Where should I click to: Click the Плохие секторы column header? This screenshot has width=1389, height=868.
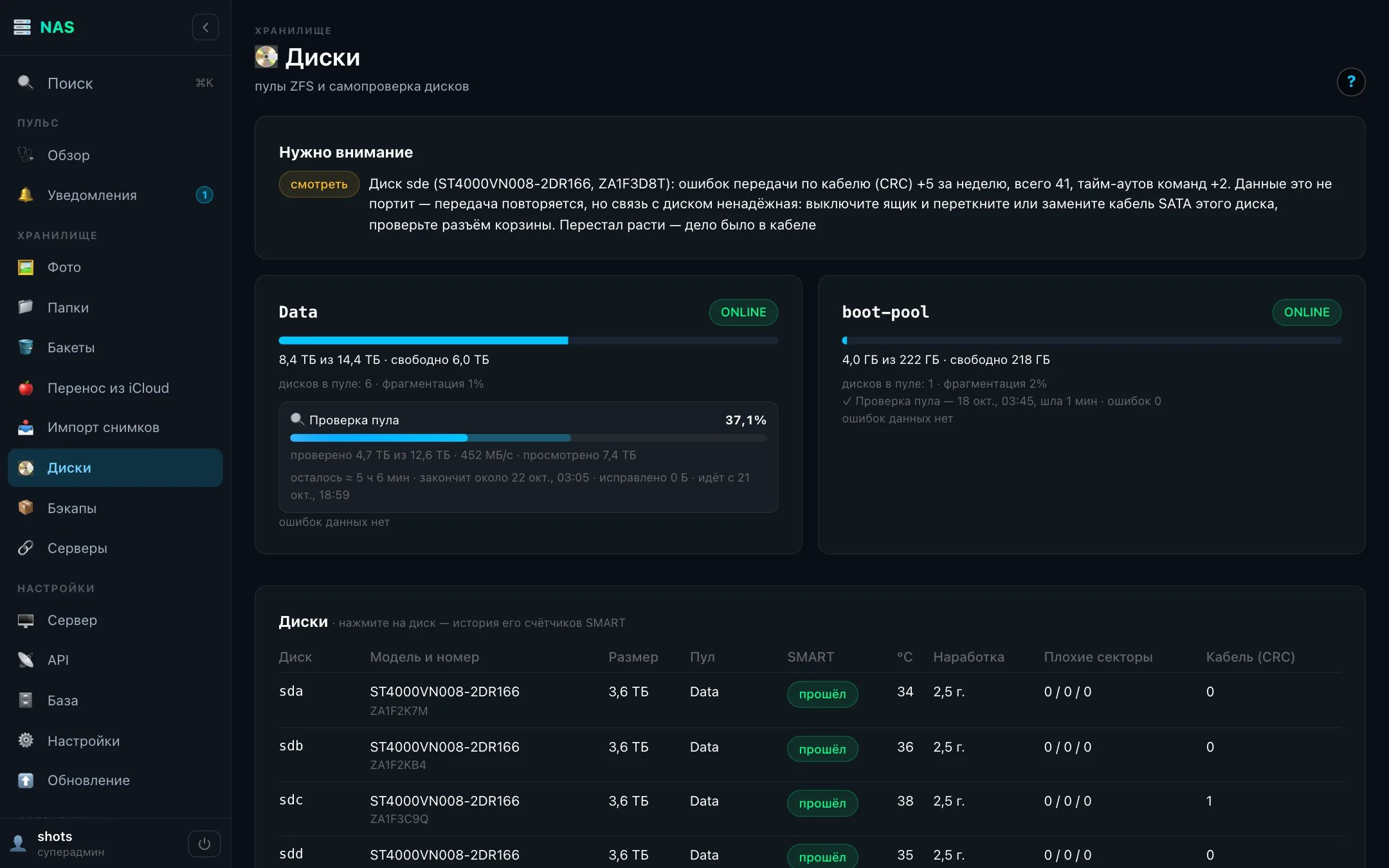click(1098, 656)
